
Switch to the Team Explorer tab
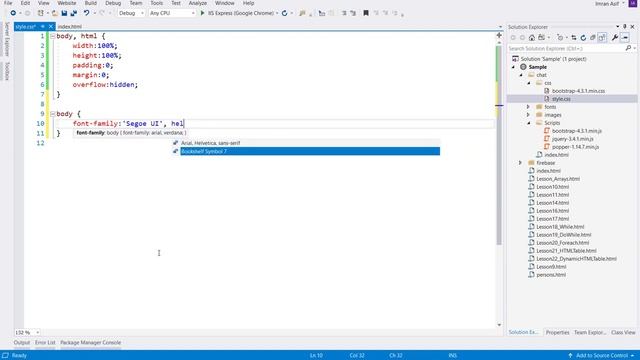pyautogui.click(x=590, y=333)
